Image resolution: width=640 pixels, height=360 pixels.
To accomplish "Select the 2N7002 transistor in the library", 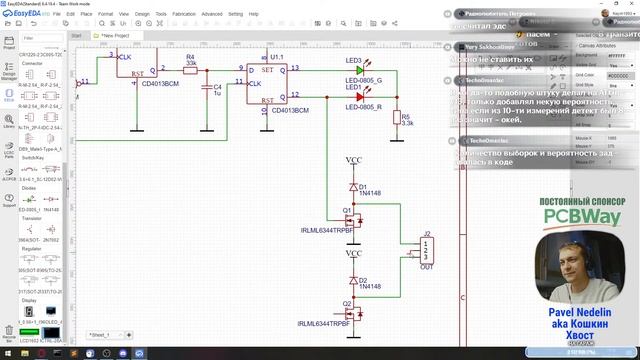I will point(51,233).
